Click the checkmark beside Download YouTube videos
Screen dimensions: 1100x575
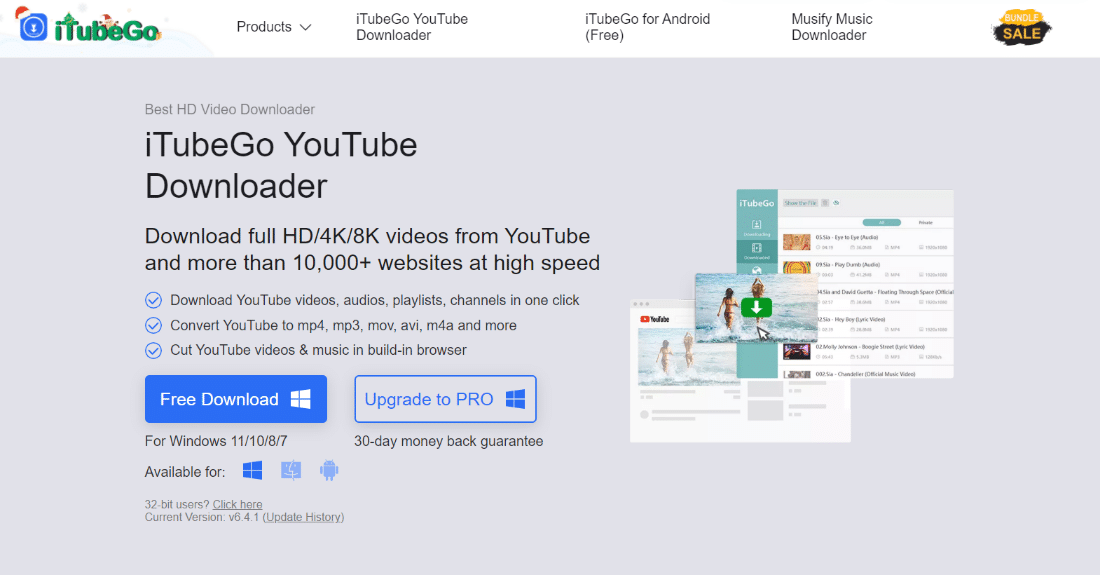click(x=153, y=300)
